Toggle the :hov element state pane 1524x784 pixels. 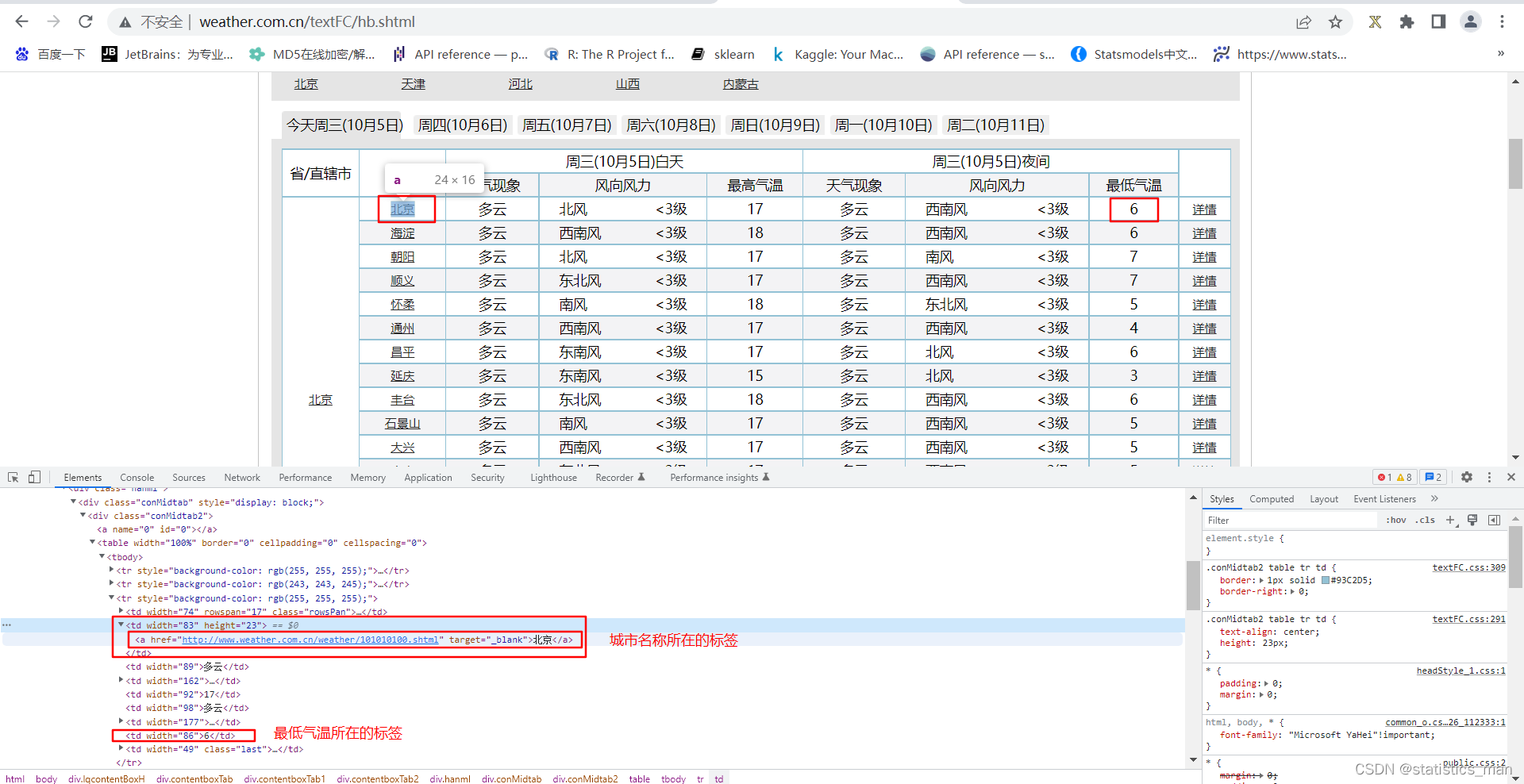(x=1395, y=520)
